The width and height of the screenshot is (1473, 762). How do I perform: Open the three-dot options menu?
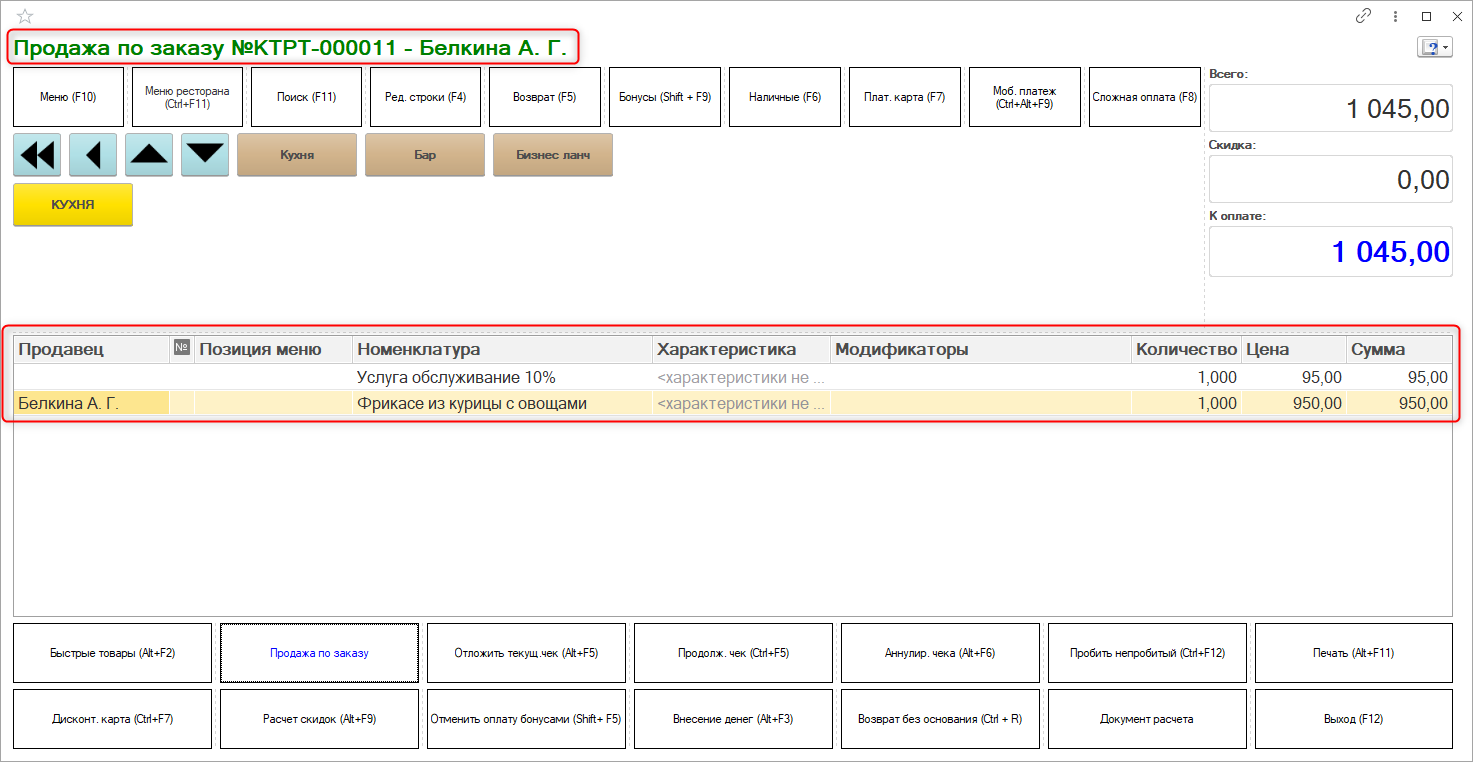click(x=1395, y=16)
